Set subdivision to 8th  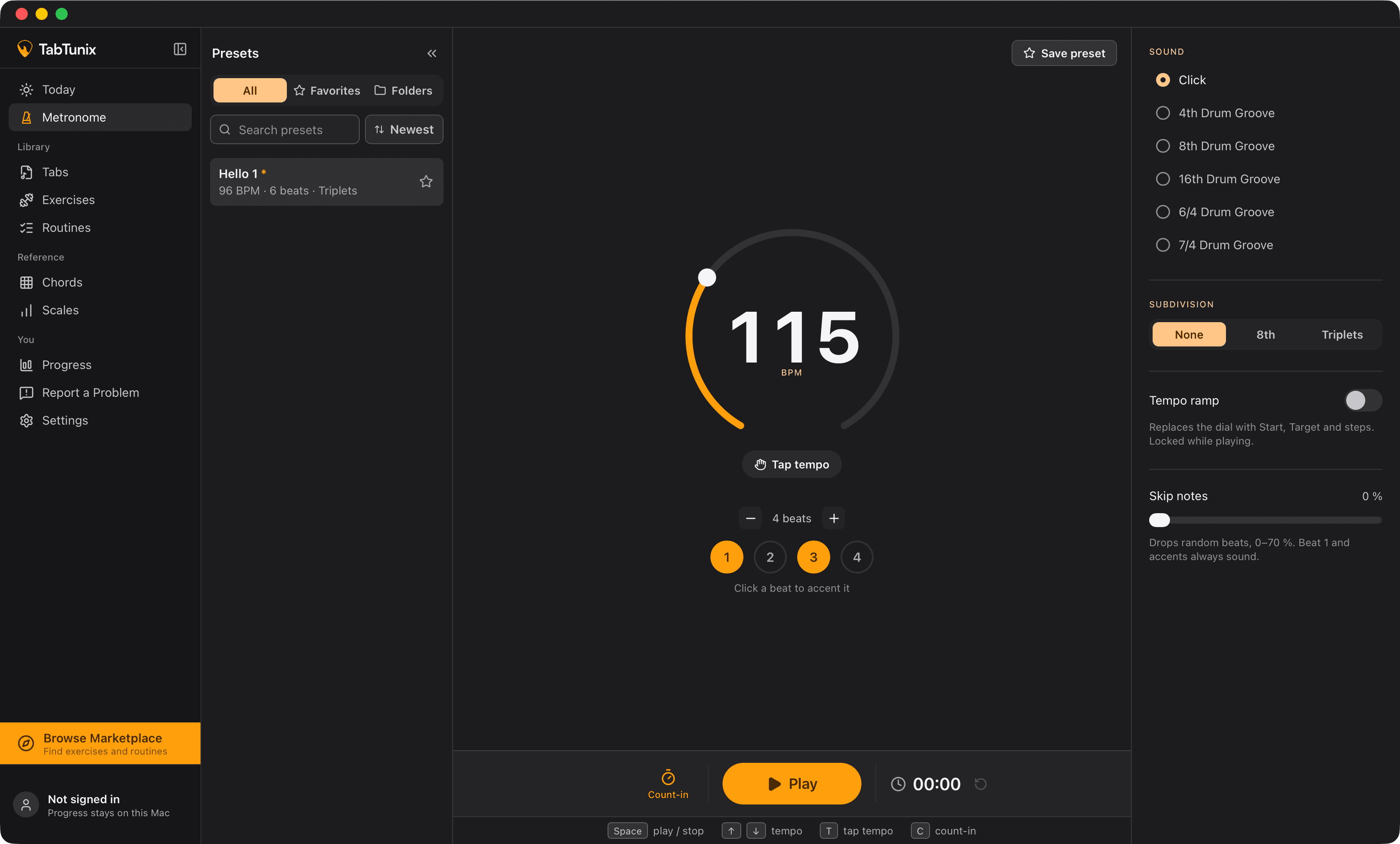[1265, 335]
